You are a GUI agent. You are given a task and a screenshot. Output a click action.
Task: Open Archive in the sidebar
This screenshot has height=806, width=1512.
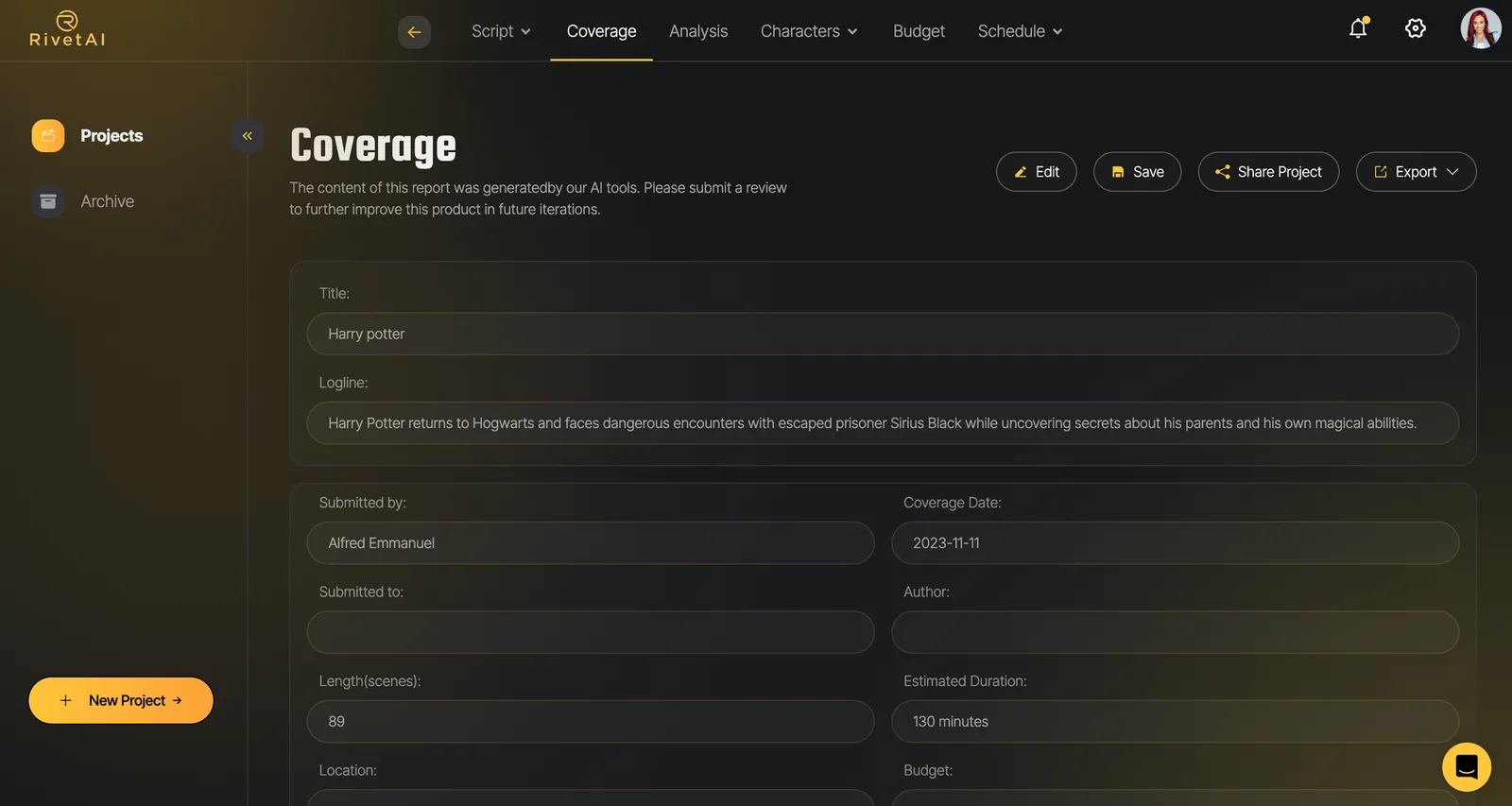(x=107, y=201)
